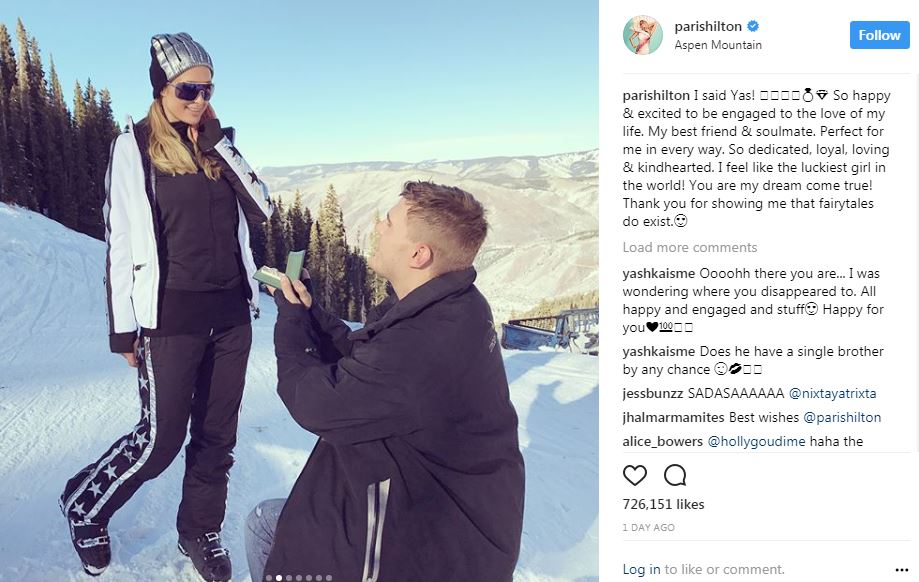This screenshot has height=582, width=919.
Task: Open the Aspen Mountain location link
Action: click(x=718, y=45)
